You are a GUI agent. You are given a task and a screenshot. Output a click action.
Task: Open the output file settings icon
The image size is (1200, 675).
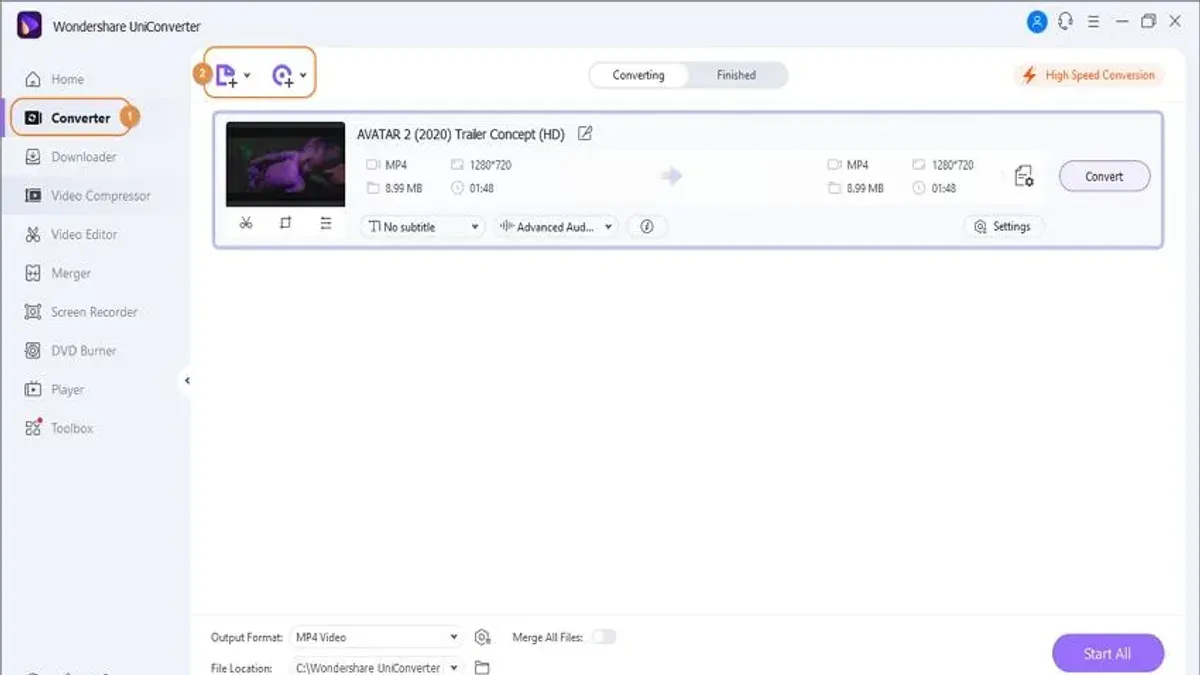click(1023, 176)
